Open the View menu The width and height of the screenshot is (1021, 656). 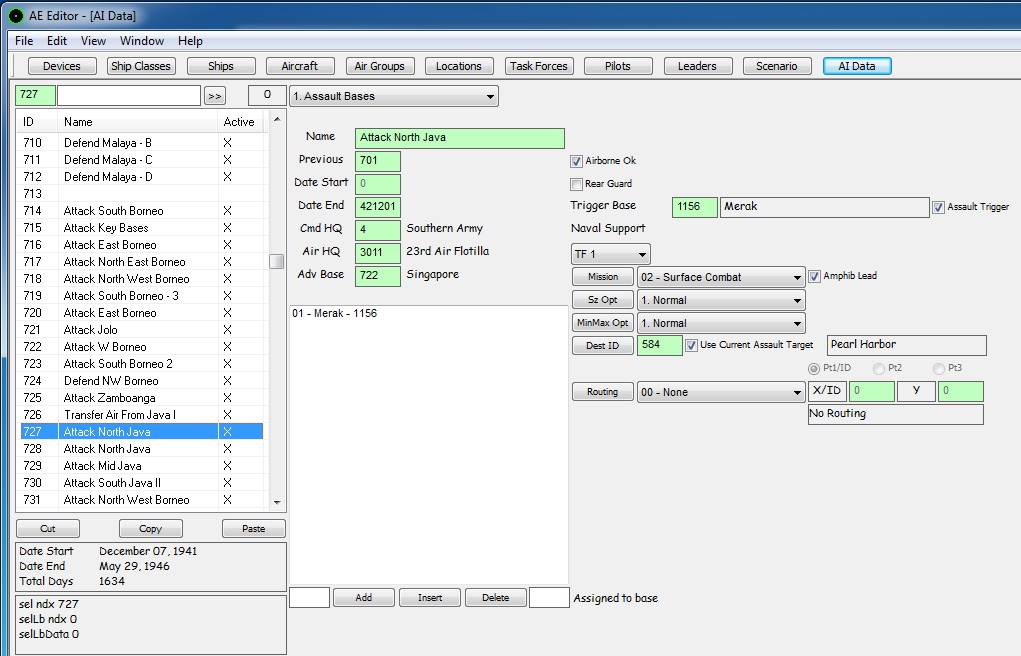[x=93, y=41]
